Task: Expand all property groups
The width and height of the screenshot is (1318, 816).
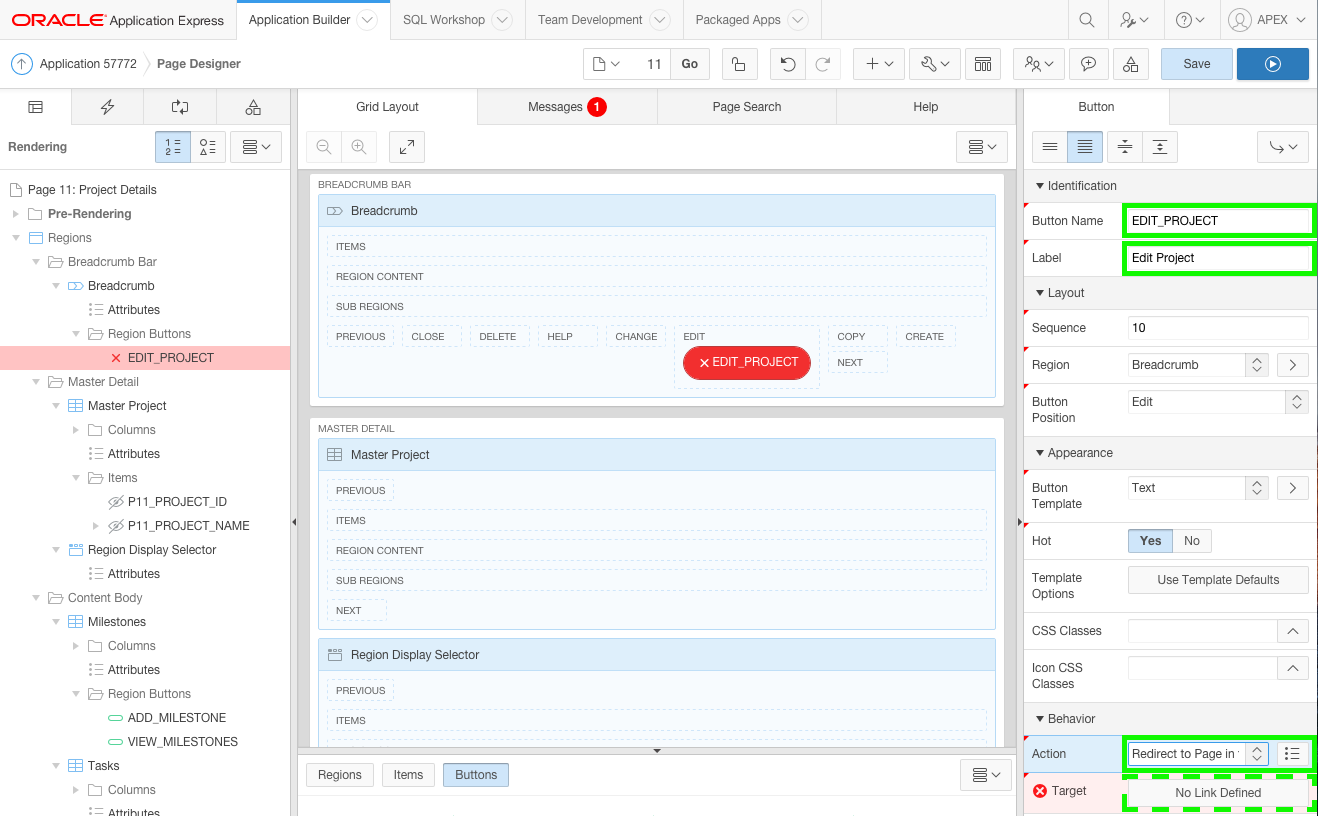Action: 1159,147
